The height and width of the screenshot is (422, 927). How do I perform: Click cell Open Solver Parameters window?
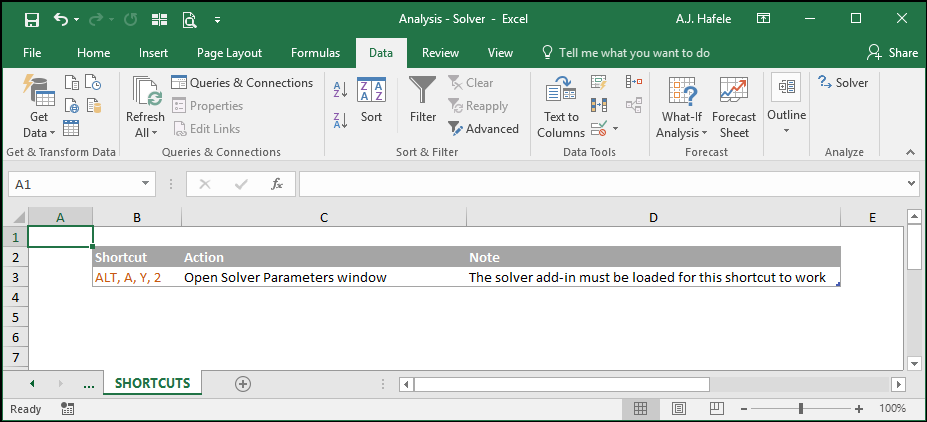click(324, 277)
